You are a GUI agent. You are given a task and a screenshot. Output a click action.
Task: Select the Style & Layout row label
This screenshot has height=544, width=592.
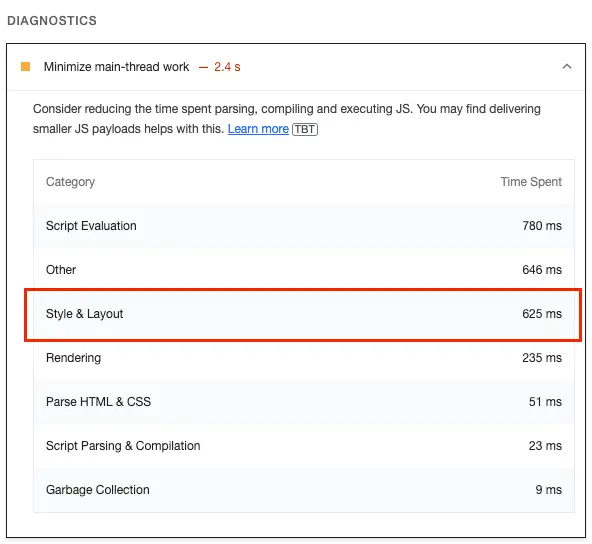85,314
